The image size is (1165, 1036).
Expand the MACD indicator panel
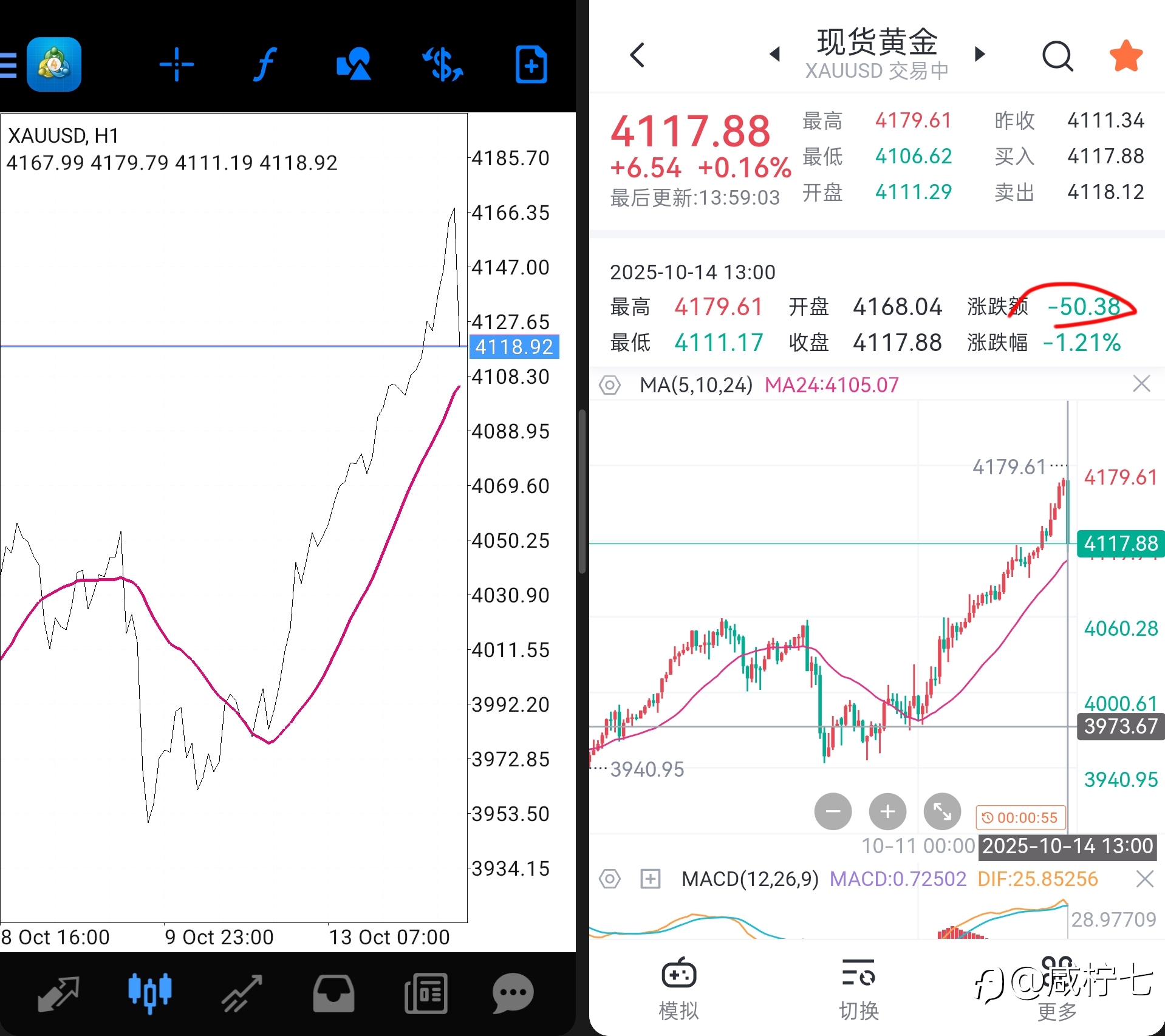point(650,879)
